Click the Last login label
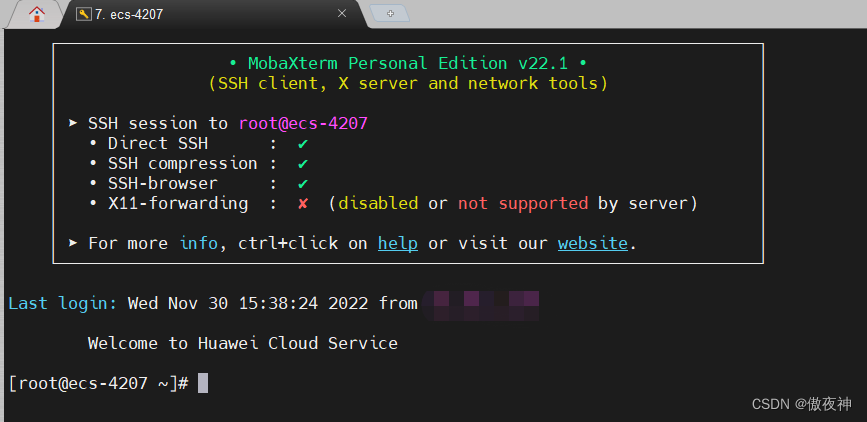This screenshot has height=422, width=867. (x=62, y=303)
